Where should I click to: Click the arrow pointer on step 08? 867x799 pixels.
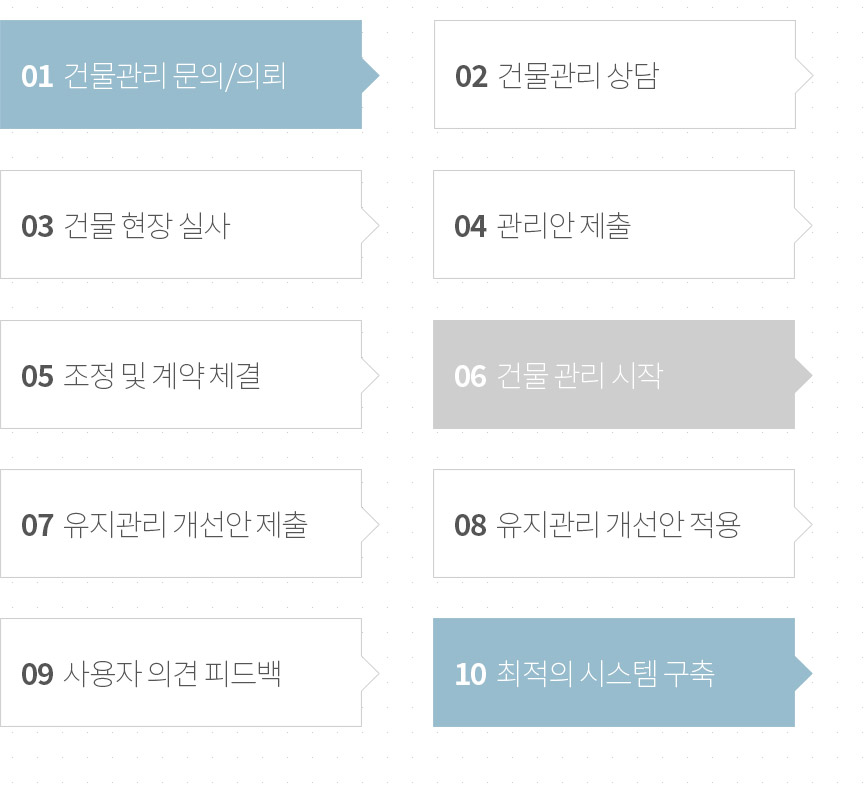click(x=803, y=524)
